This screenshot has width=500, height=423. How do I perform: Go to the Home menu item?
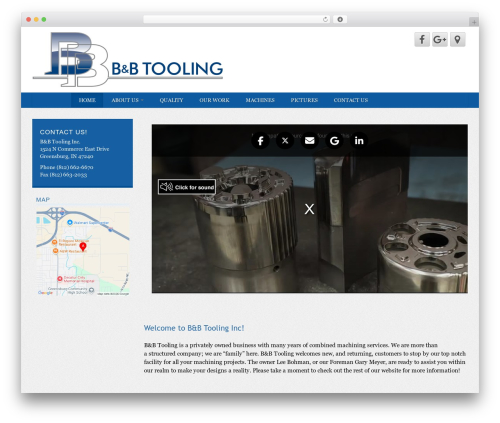87,100
